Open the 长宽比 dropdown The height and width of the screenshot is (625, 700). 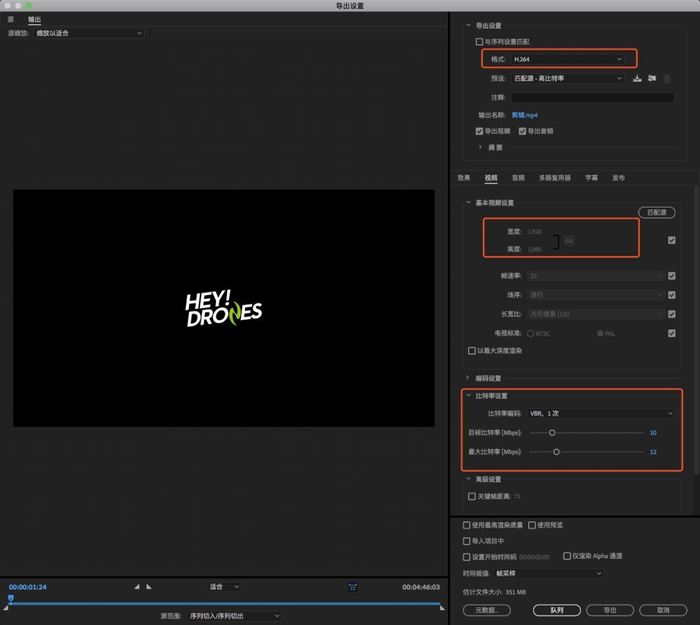point(596,314)
